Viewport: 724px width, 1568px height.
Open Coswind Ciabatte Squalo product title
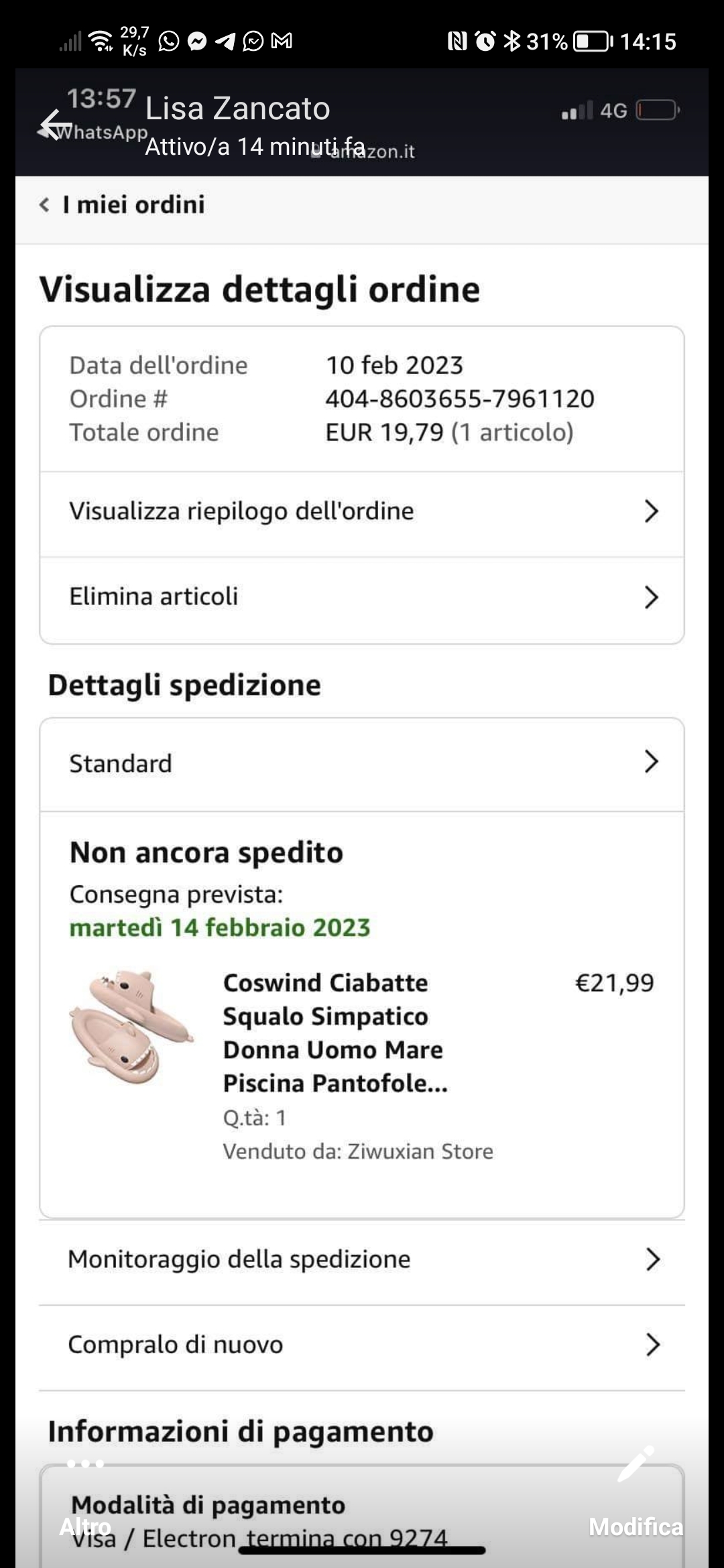click(335, 1033)
